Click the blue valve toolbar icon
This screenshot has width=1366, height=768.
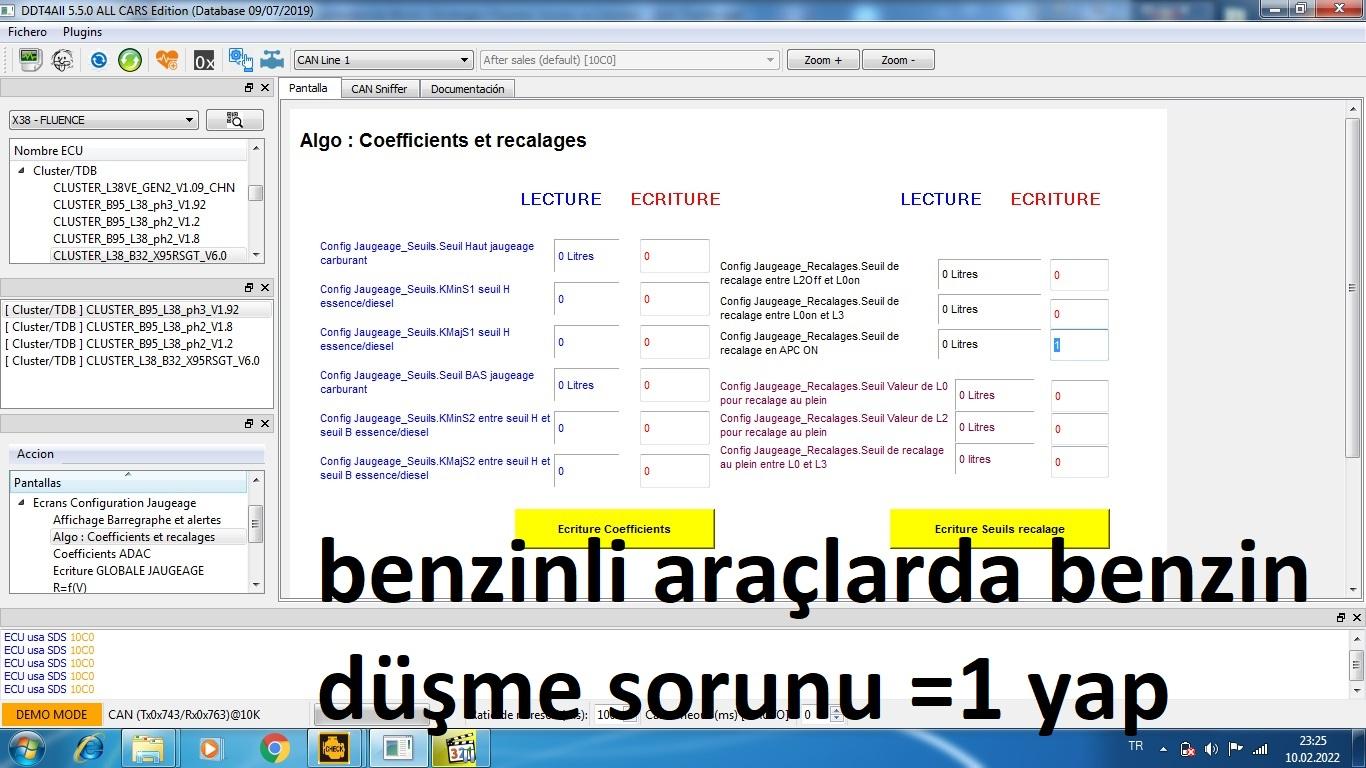[x=272, y=60]
